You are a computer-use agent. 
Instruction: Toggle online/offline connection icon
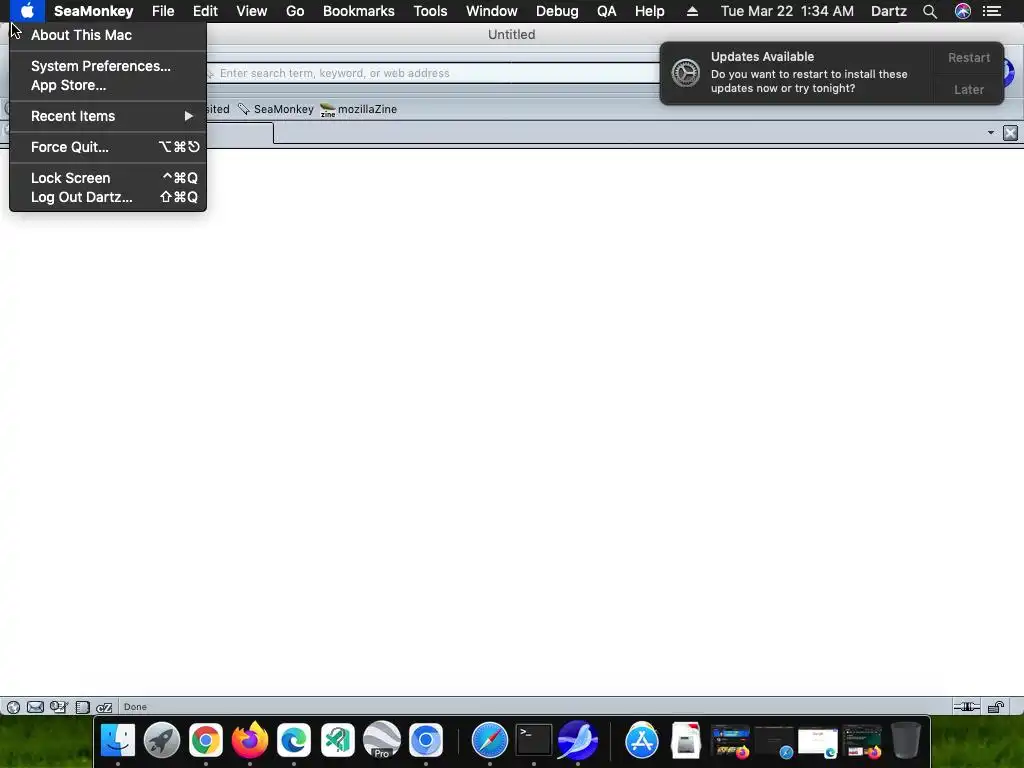point(966,707)
